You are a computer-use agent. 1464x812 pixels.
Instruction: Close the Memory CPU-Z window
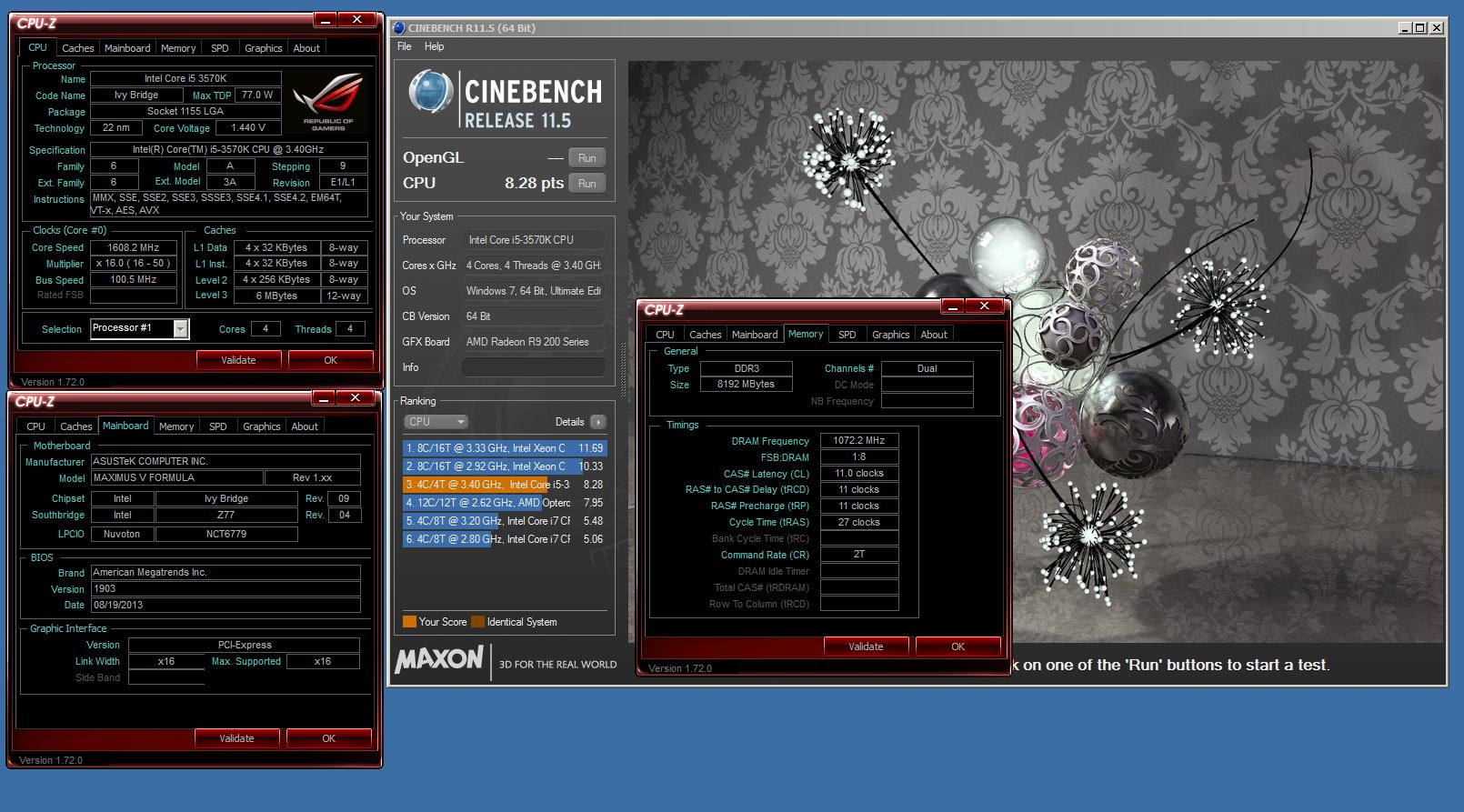pos(984,306)
